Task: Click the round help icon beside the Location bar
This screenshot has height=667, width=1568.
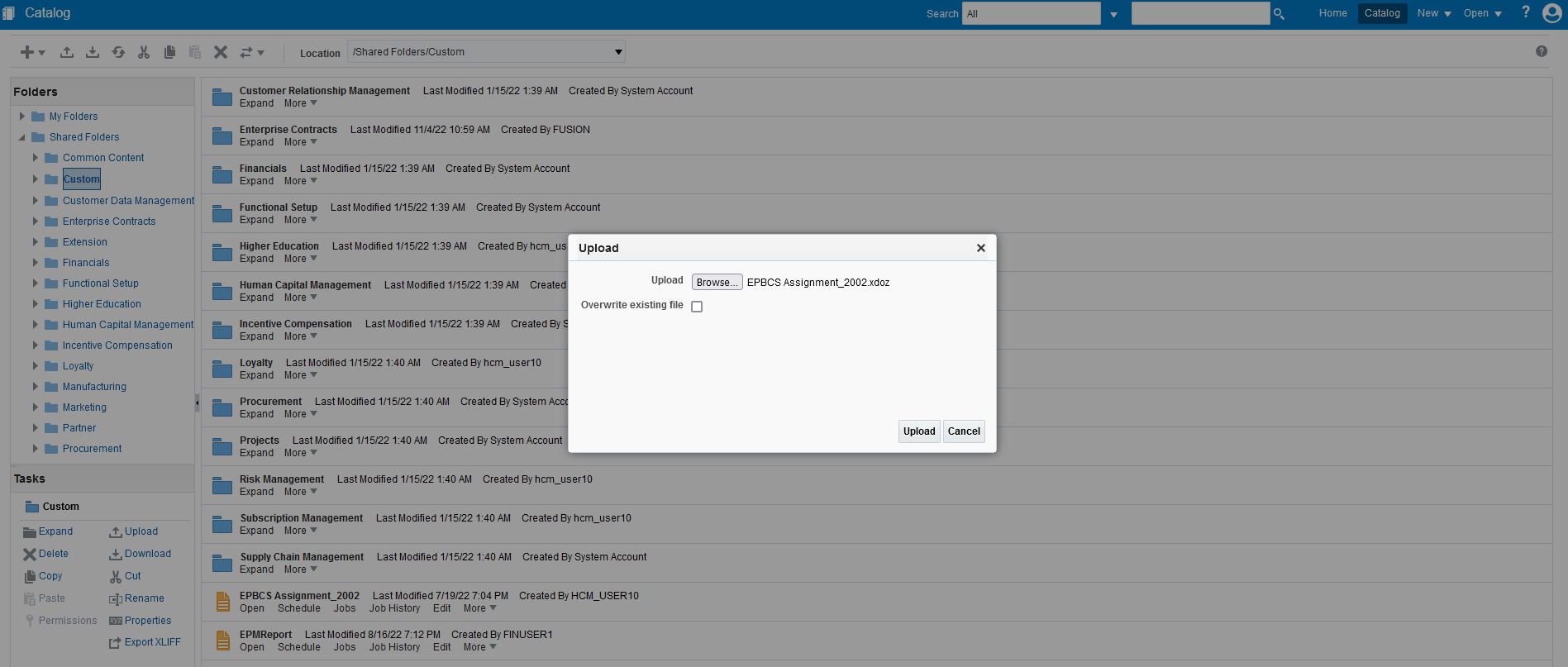Action: point(1542,51)
